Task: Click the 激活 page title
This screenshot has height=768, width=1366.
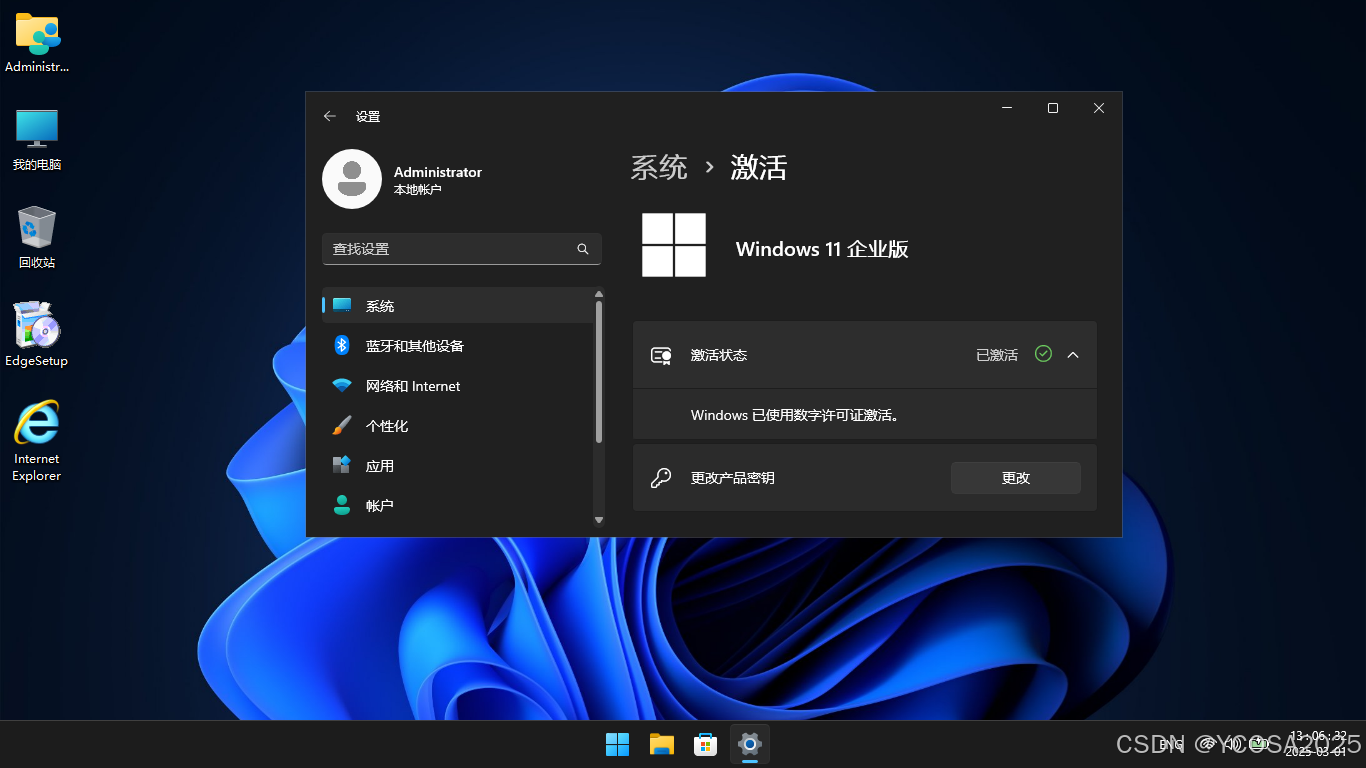Action: click(x=759, y=167)
